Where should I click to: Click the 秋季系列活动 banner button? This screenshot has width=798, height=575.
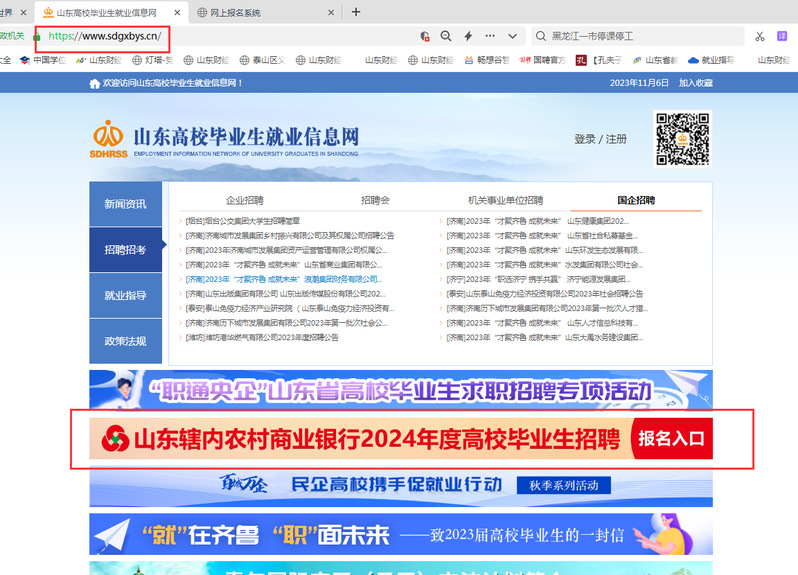coord(563,486)
